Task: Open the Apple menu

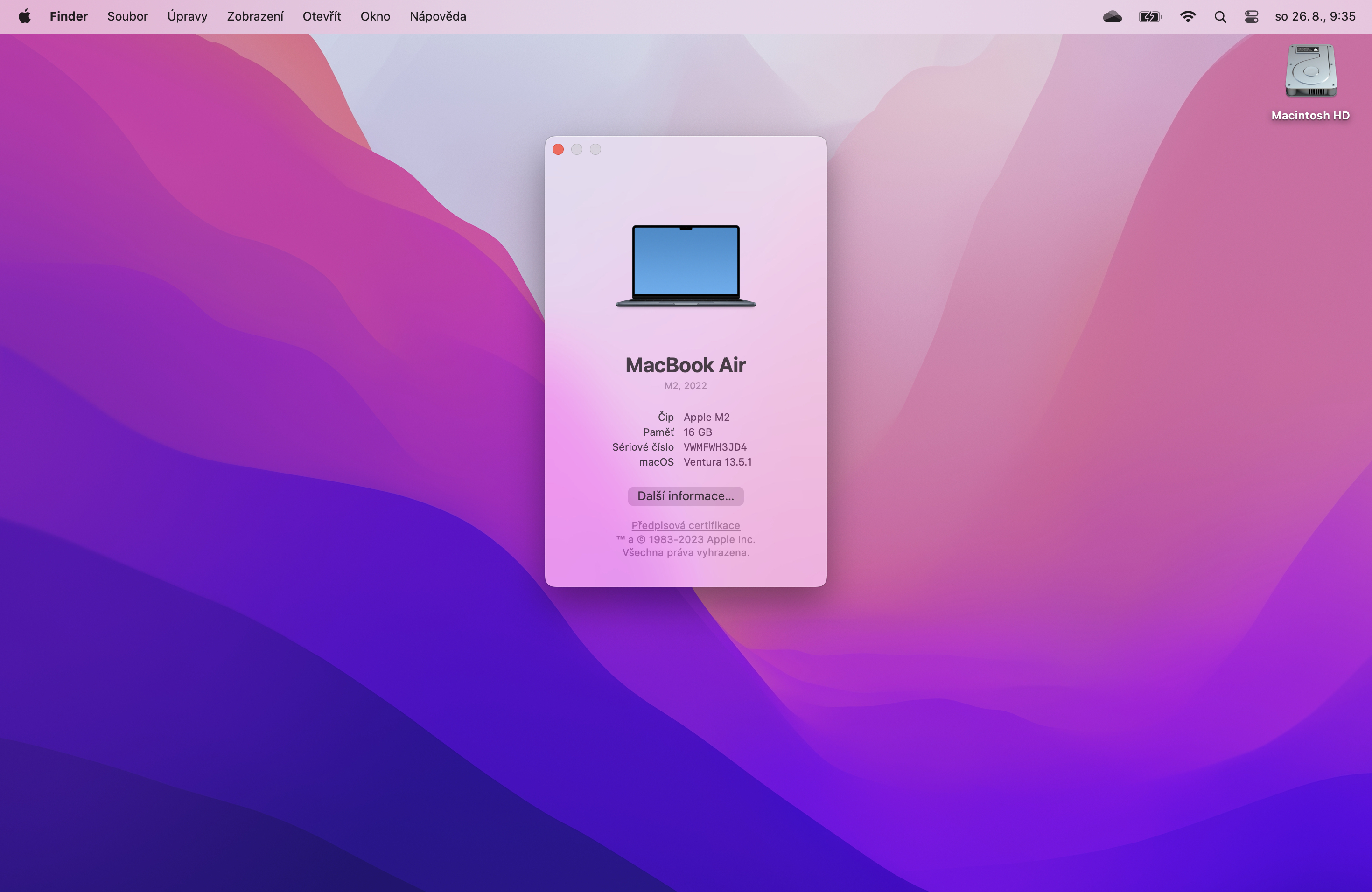Action: pos(24,16)
